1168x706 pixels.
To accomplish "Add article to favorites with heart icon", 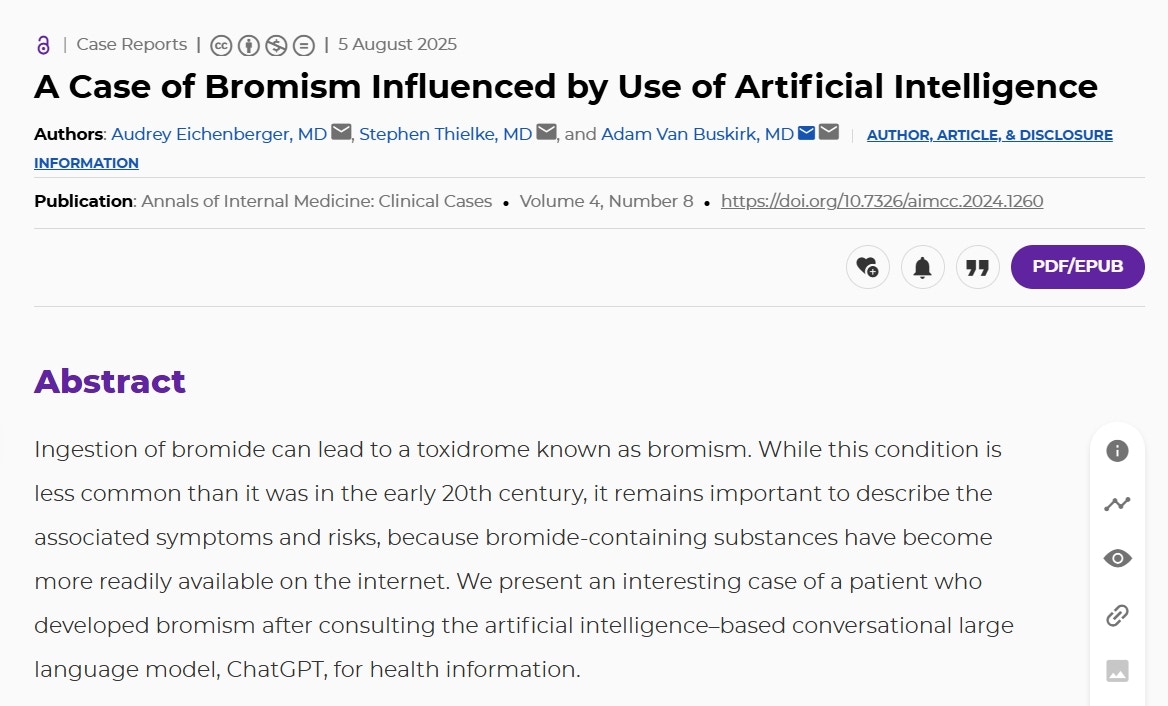I will coord(868,267).
